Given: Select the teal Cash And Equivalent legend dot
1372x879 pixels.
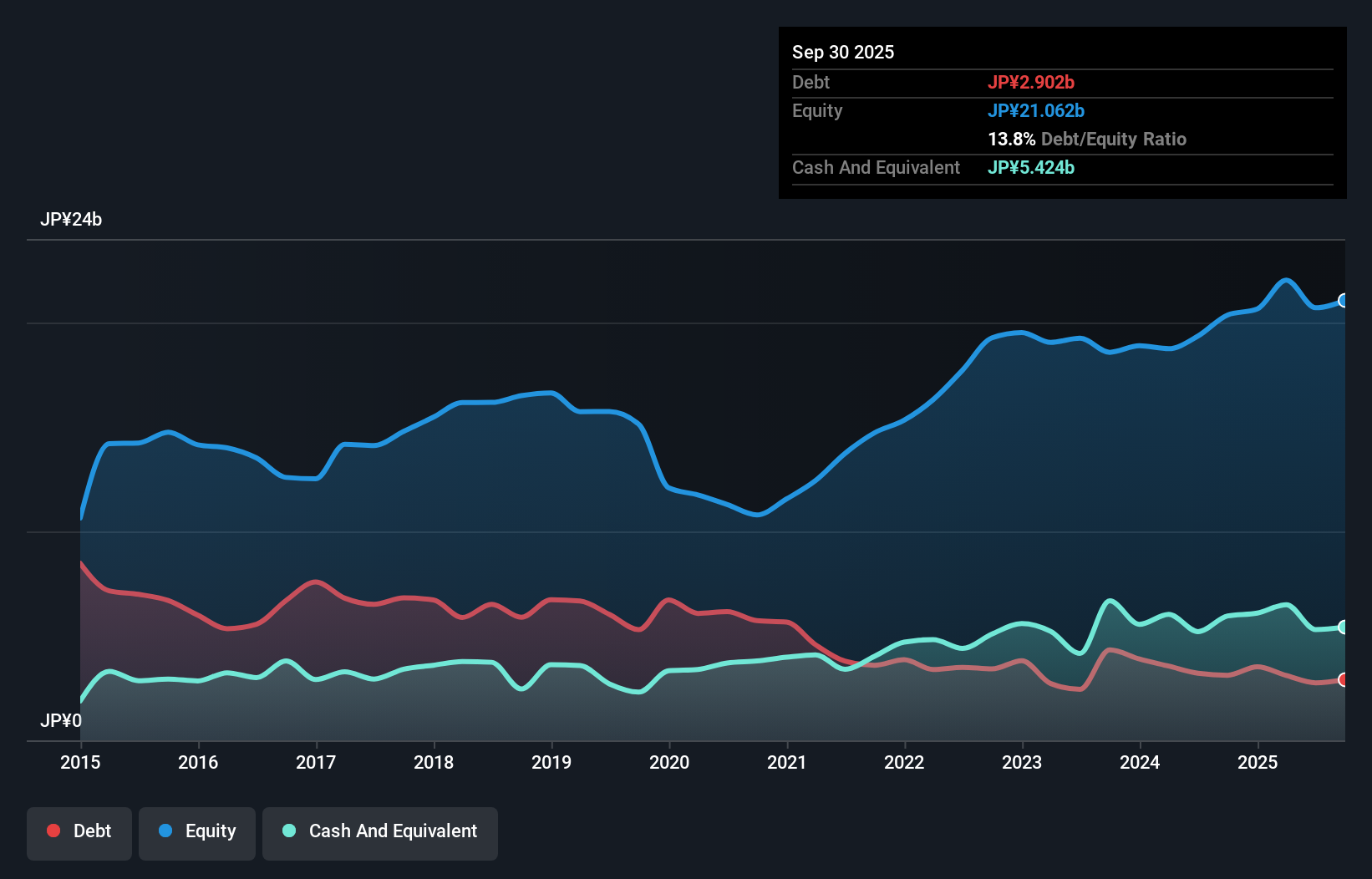Looking at the screenshot, I should click(288, 831).
